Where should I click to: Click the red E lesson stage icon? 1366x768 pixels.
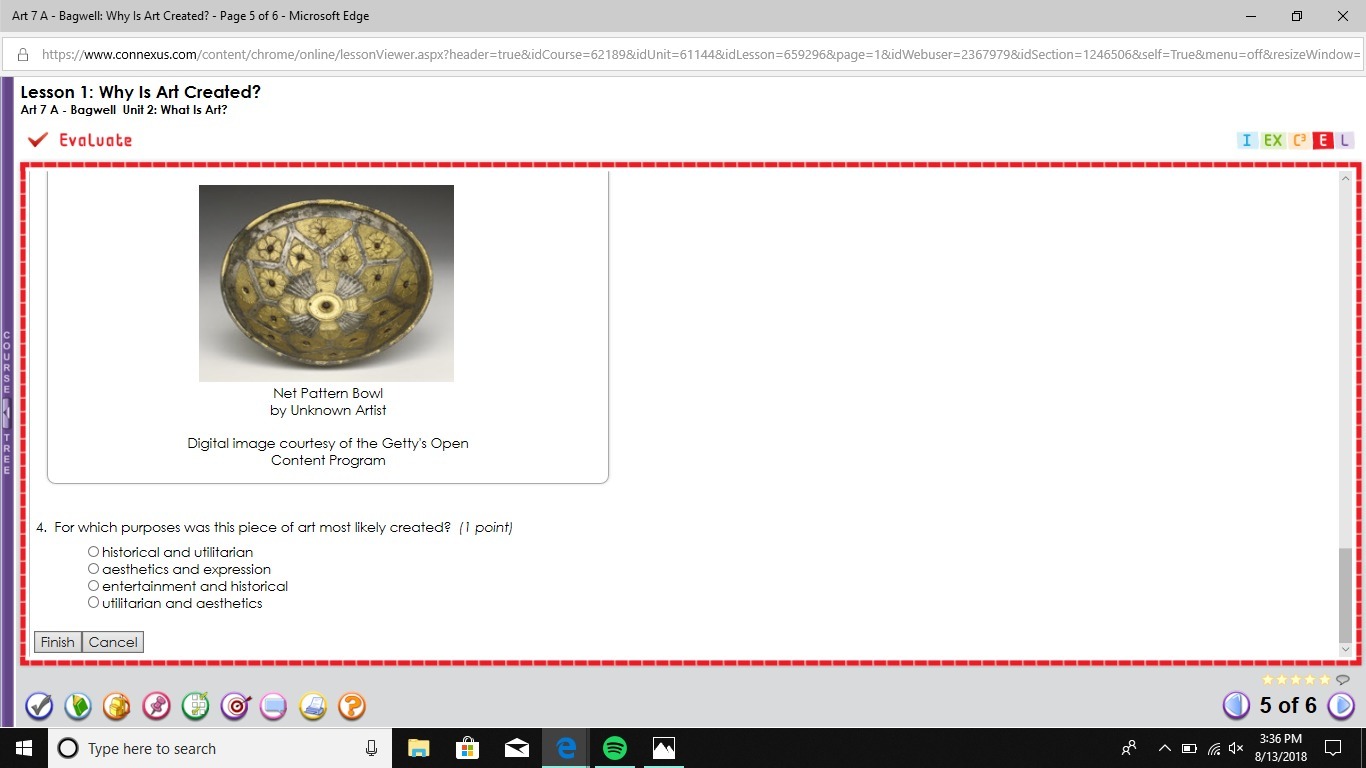(x=1324, y=140)
